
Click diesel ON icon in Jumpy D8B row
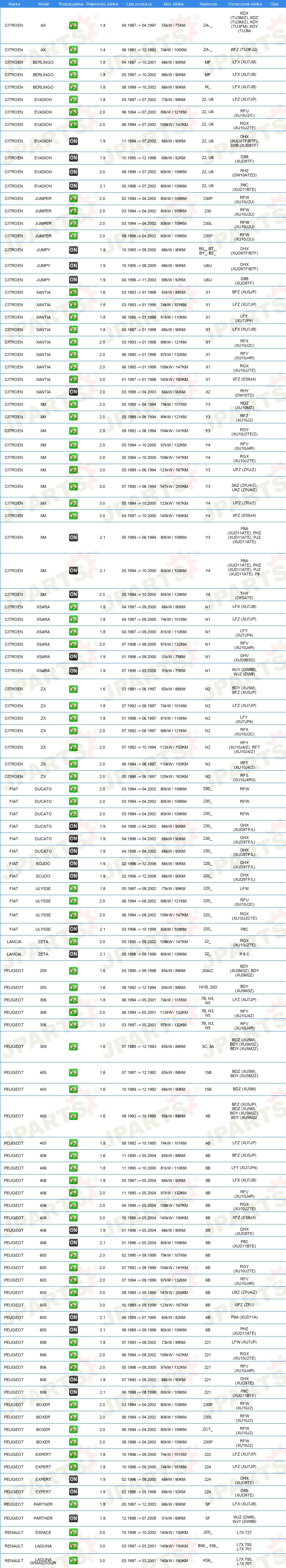click(x=73, y=280)
